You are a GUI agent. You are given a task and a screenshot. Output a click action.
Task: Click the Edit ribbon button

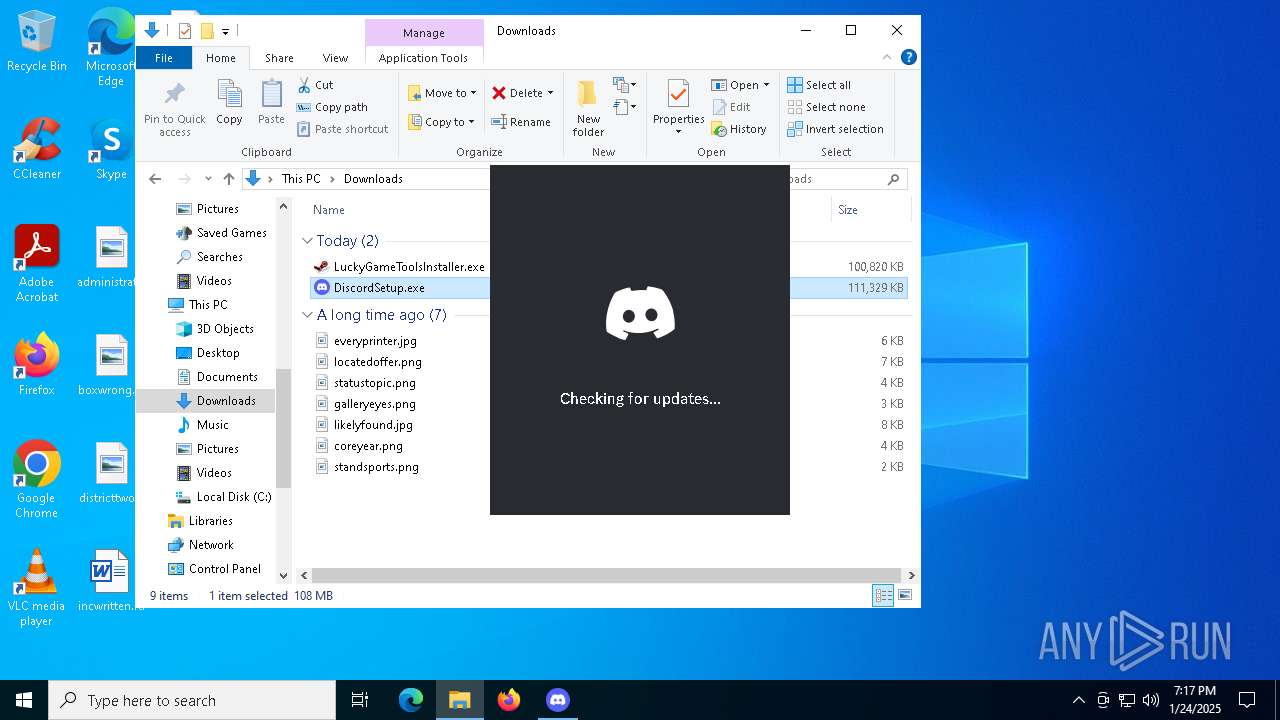[731, 107]
